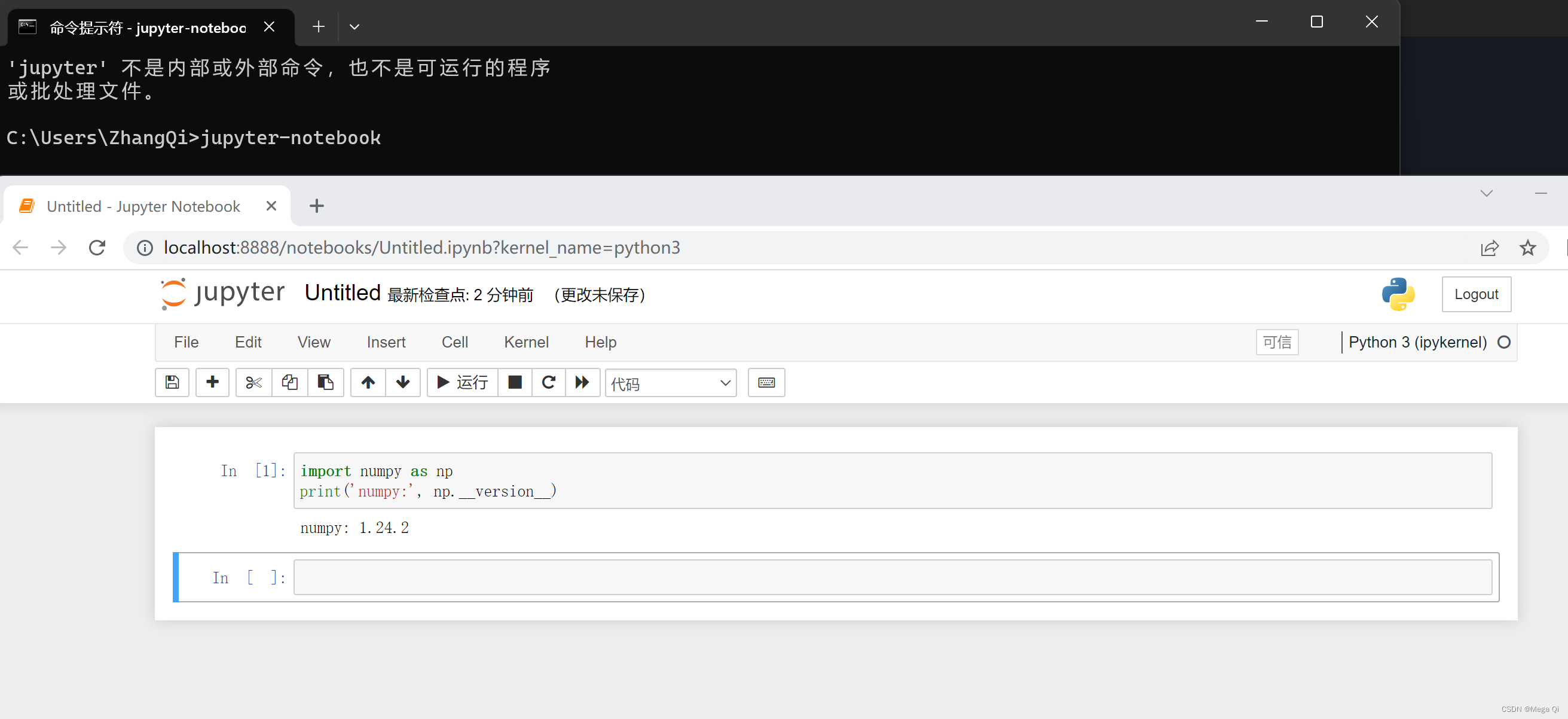Click the 最新检查点 checkpoint status text

click(x=460, y=295)
